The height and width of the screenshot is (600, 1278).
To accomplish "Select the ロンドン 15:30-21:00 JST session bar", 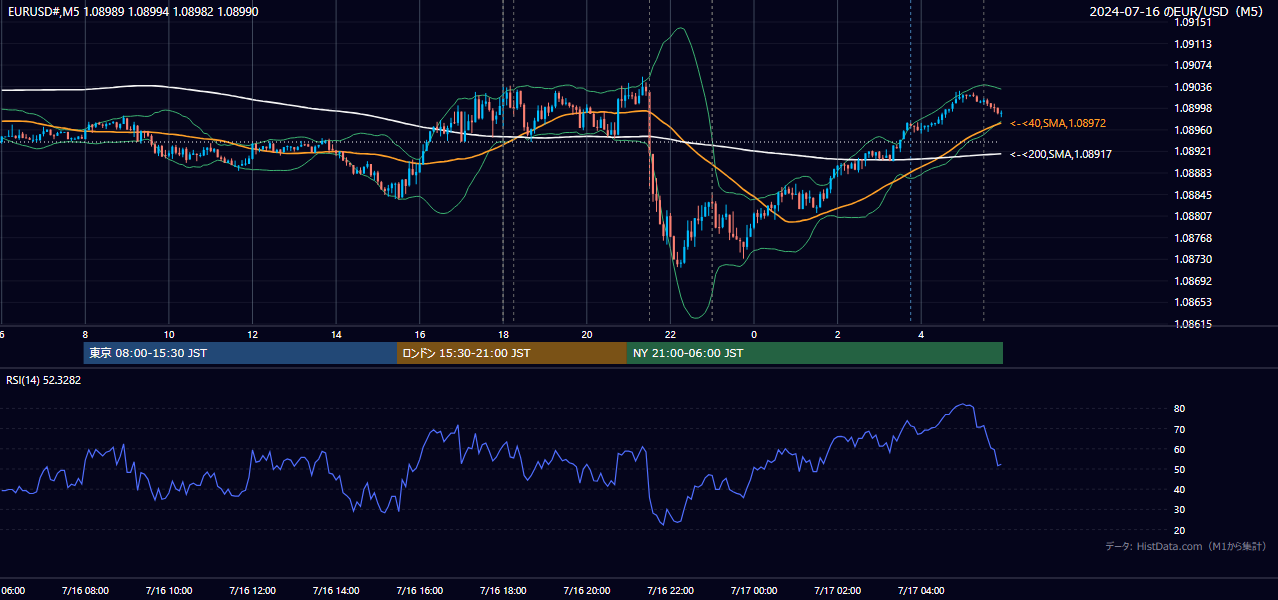I will tap(512, 353).
